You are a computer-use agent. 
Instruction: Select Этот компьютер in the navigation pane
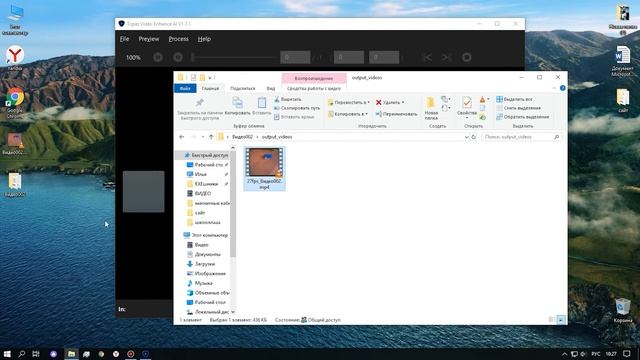point(206,235)
